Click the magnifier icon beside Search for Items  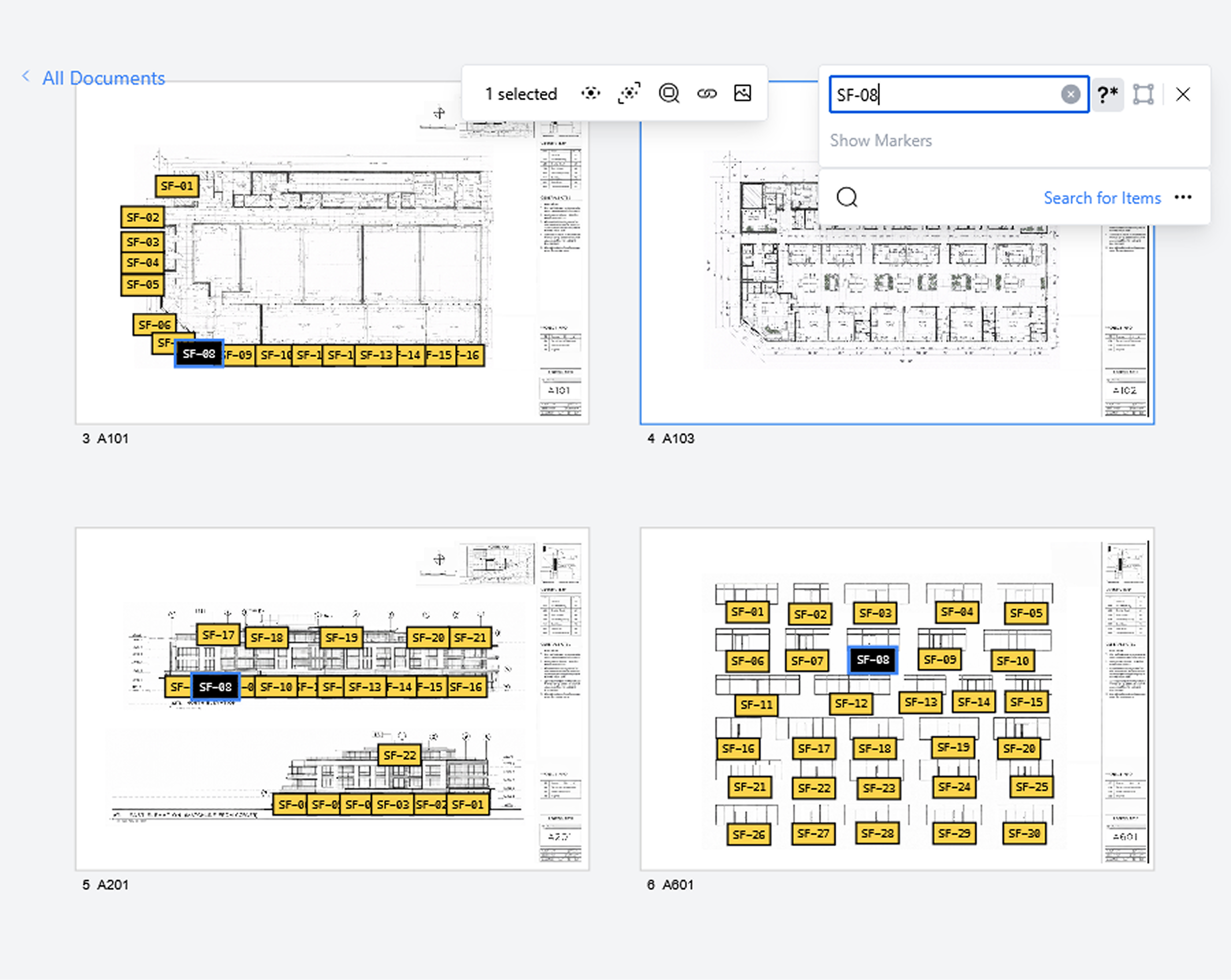(x=847, y=198)
